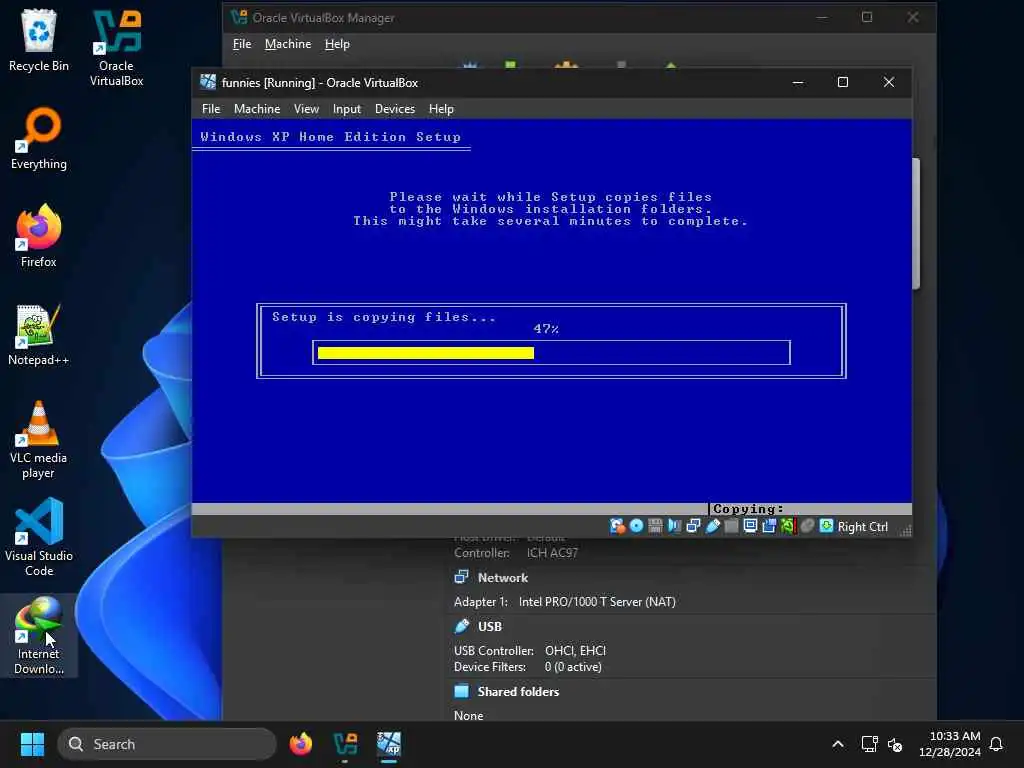Open the File menu of the funnies VM window
Viewport: 1024px width, 768px height.
click(211, 109)
